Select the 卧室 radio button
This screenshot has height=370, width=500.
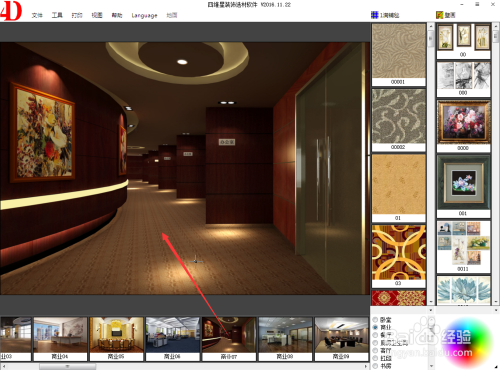click(x=375, y=320)
